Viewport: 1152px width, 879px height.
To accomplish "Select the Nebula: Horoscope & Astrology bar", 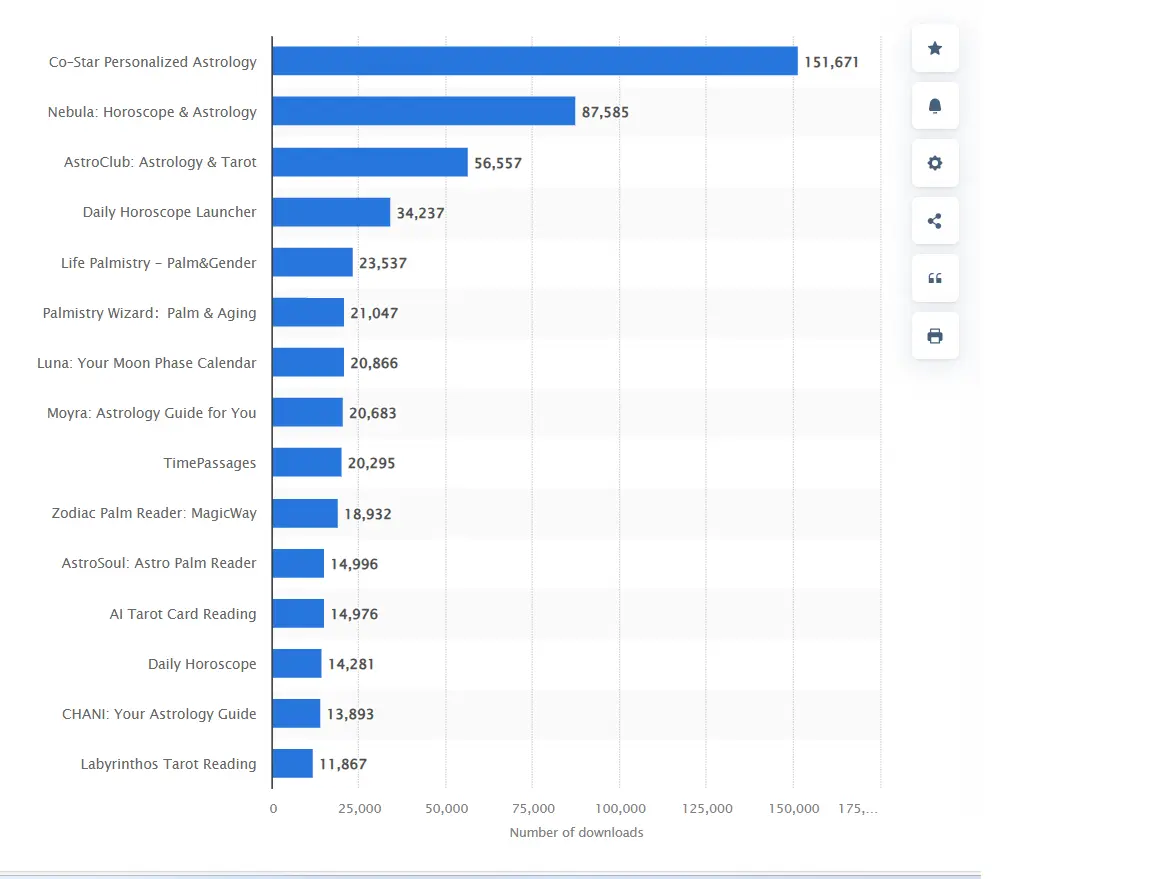I will (x=423, y=111).
